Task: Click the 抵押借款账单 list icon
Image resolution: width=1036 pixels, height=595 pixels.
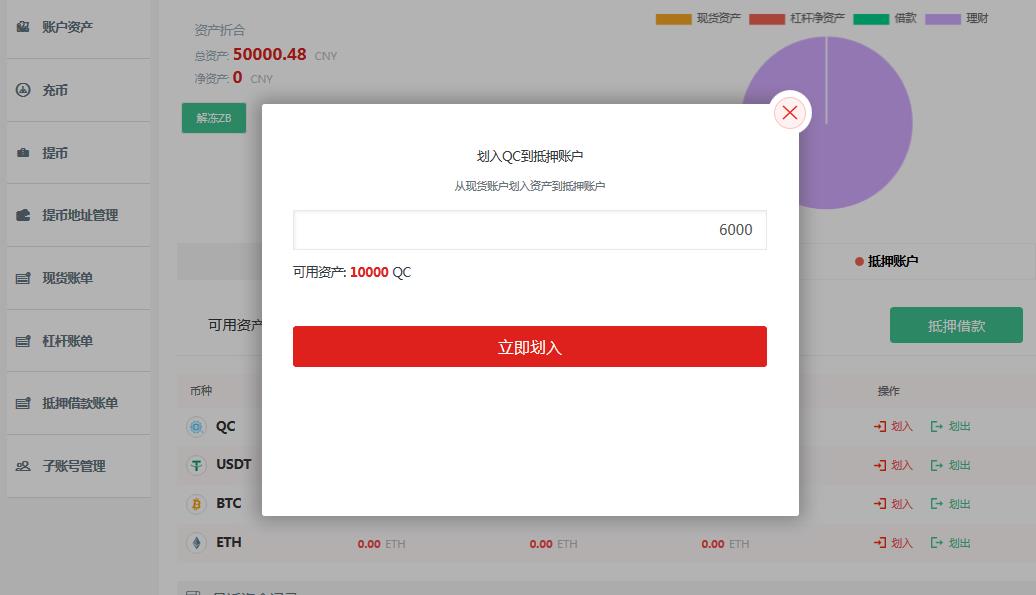Action: tap(23, 403)
